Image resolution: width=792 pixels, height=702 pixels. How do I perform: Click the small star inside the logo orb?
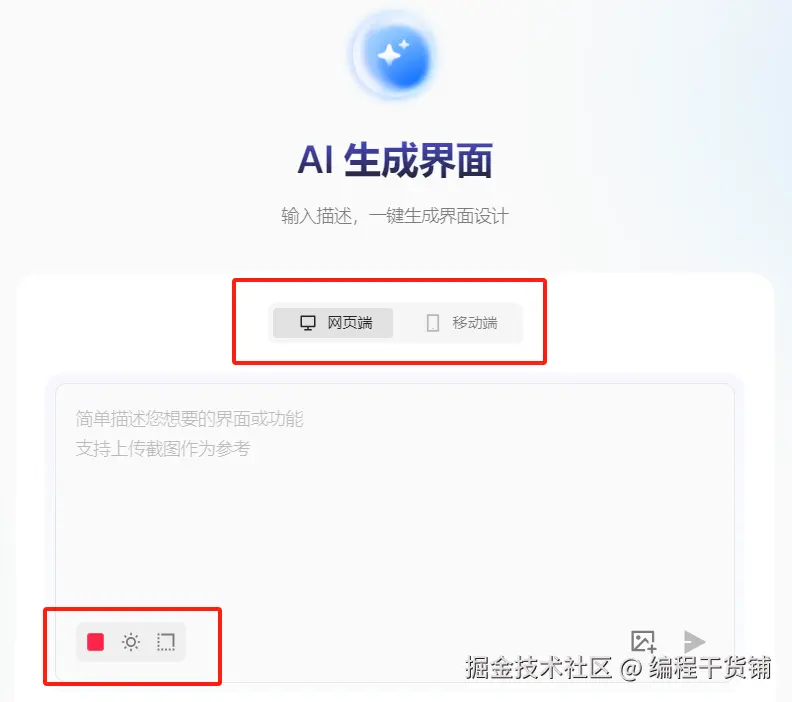(404, 45)
